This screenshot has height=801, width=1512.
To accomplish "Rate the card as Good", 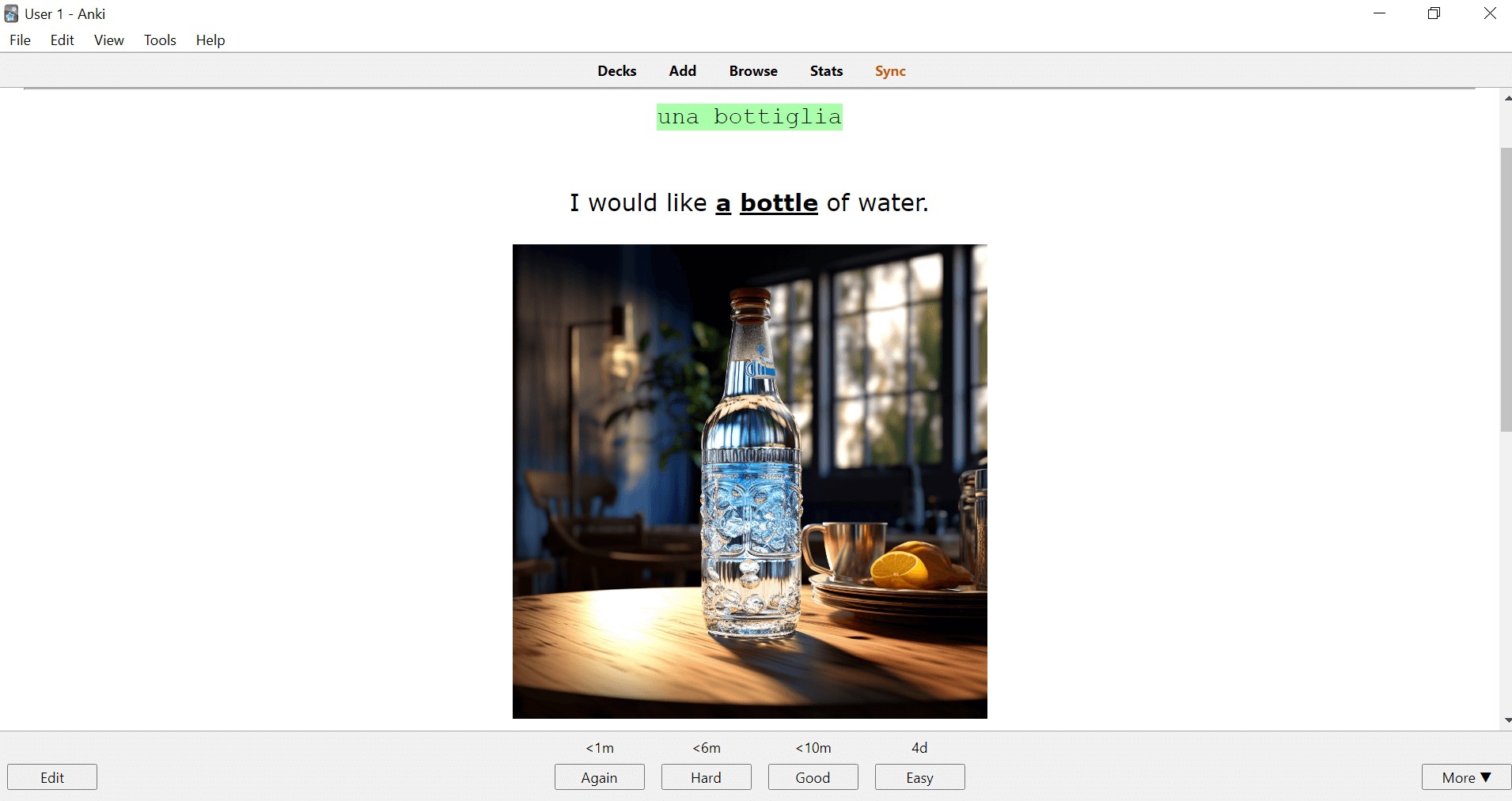I will tap(813, 777).
